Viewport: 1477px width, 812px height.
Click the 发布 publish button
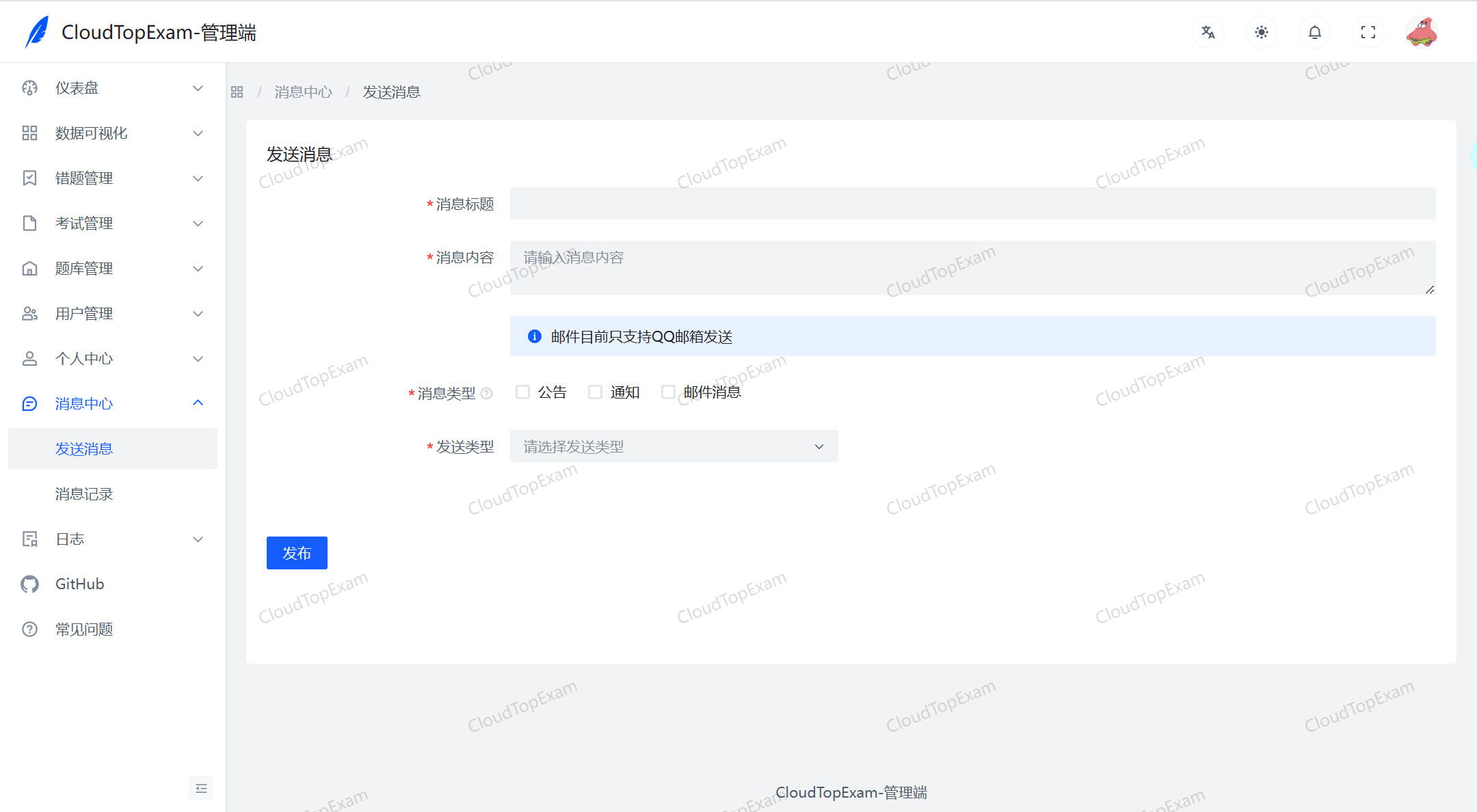296,553
